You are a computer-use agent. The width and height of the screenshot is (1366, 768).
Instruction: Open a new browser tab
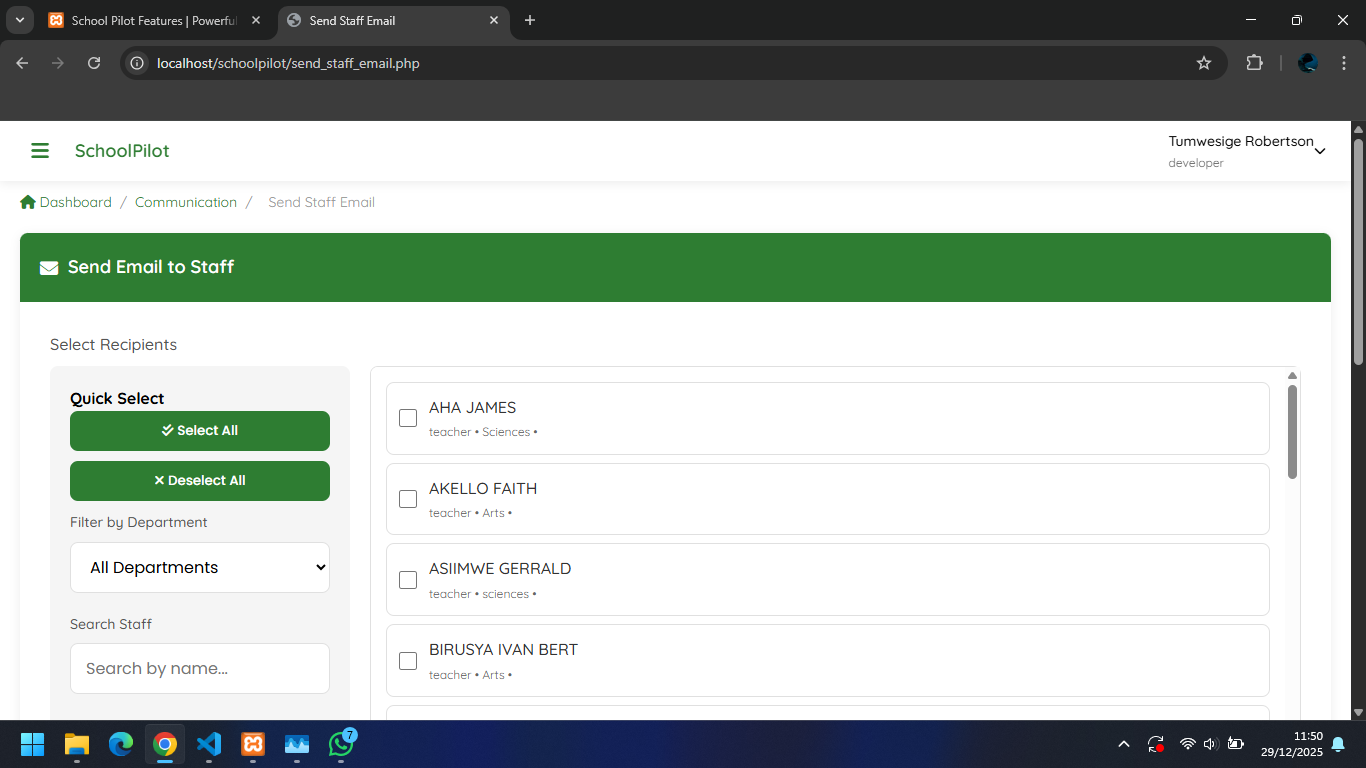pyautogui.click(x=530, y=20)
